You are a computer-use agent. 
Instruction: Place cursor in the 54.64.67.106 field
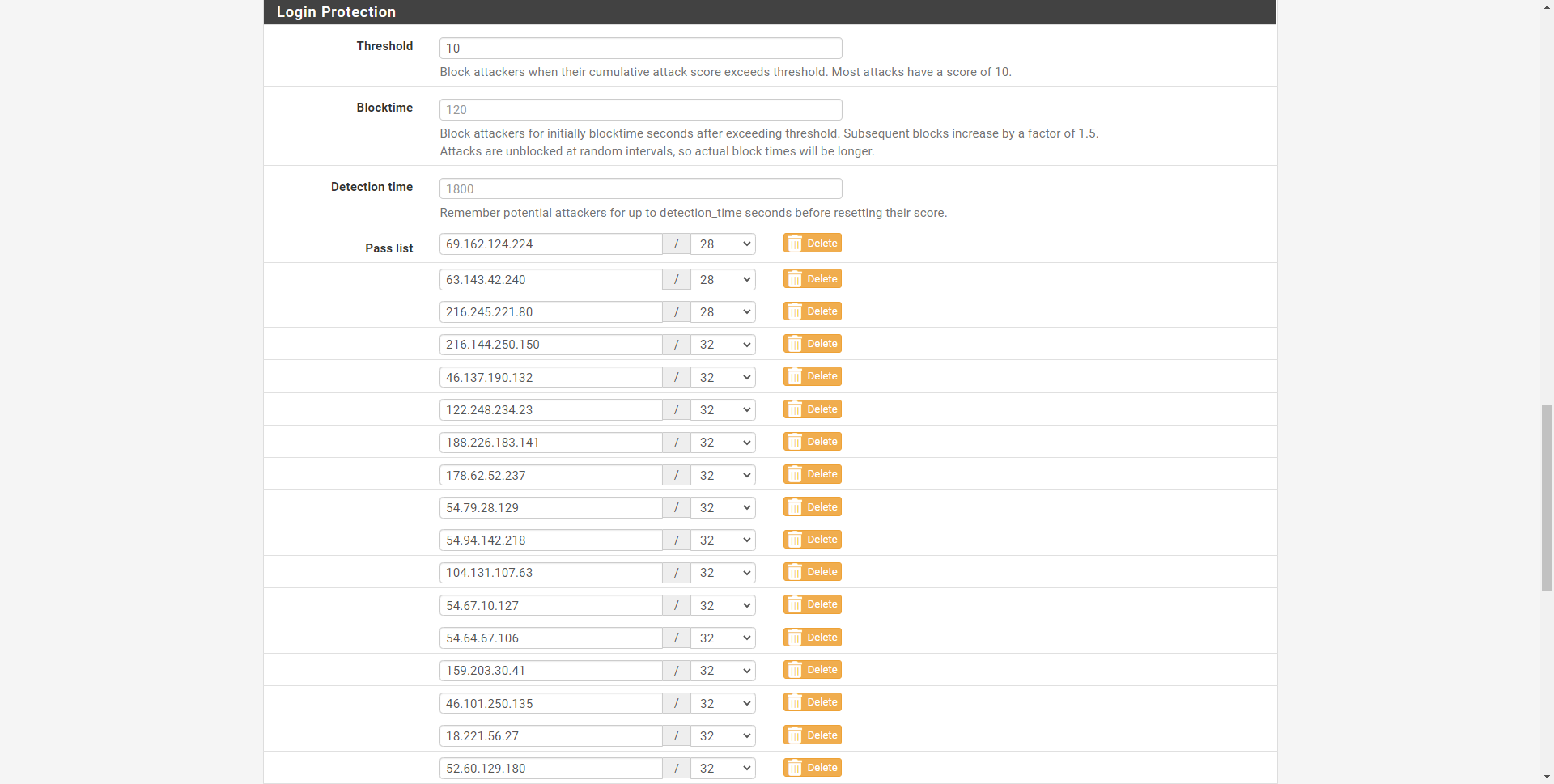(x=551, y=638)
